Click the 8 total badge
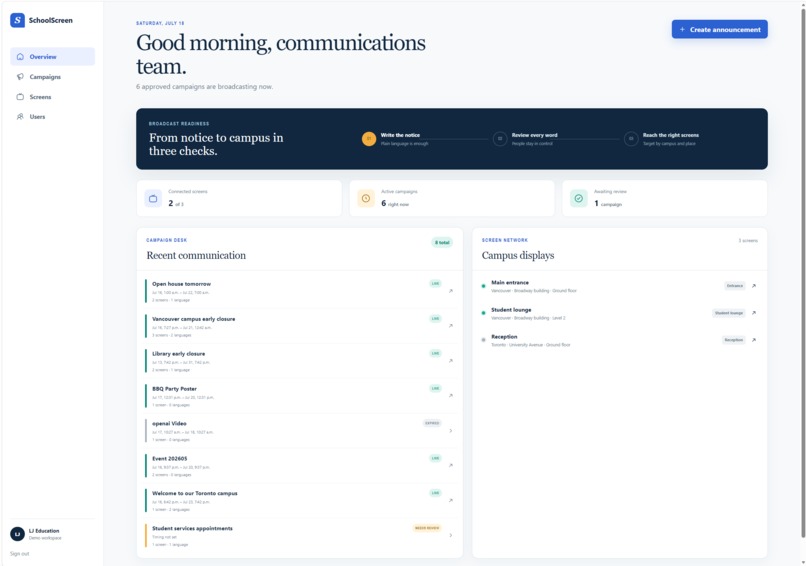The width and height of the screenshot is (806, 566). pos(442,243)
